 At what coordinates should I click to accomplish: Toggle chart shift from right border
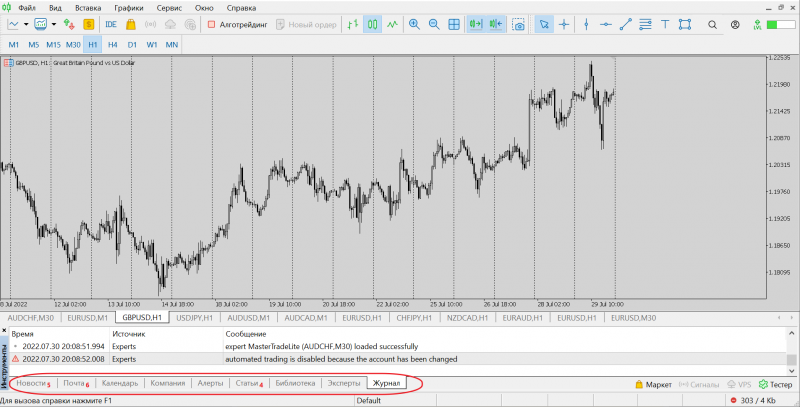[x=495, y=24]
